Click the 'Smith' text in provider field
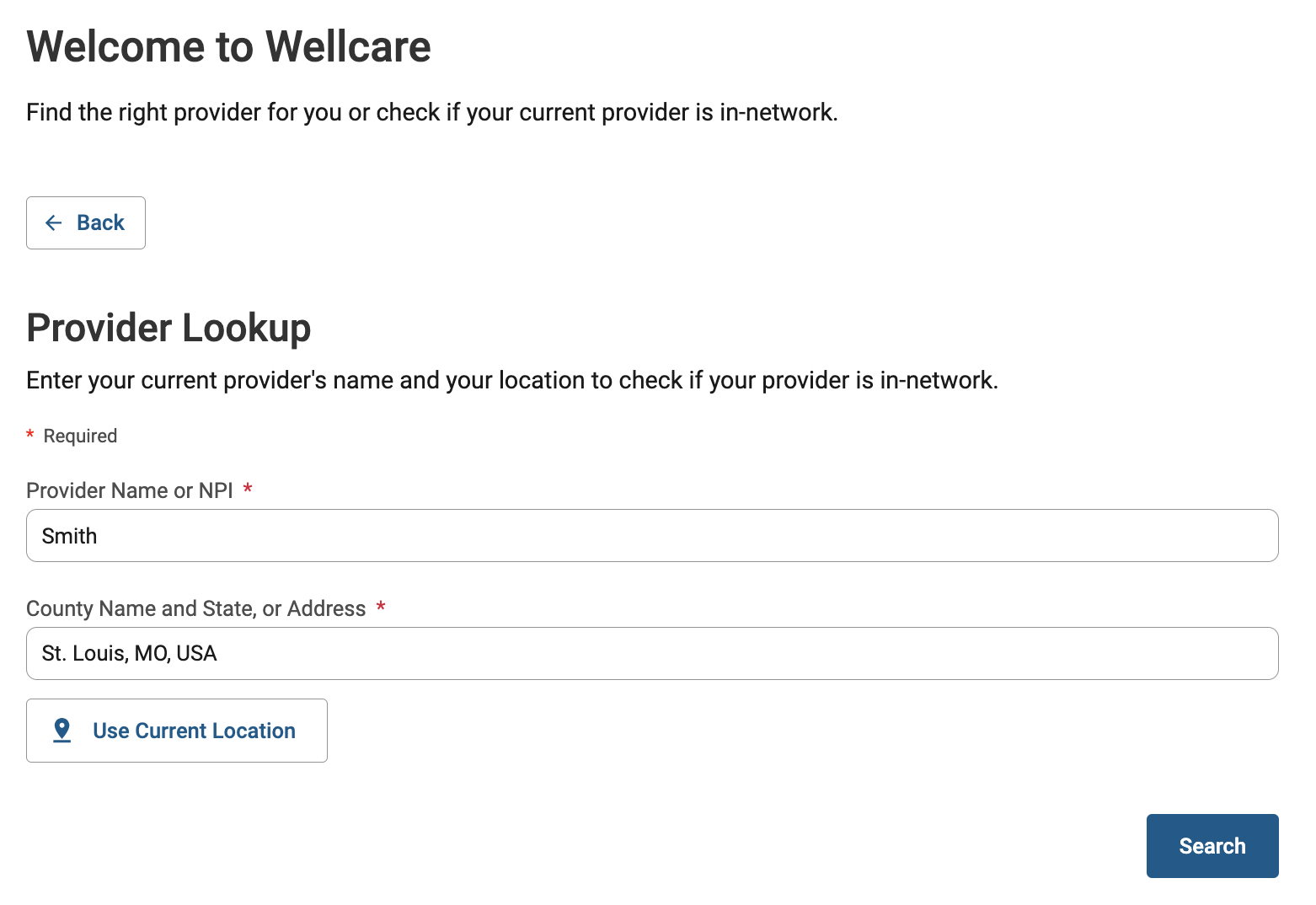This screenshot has width=1316, height=905. 69,536
